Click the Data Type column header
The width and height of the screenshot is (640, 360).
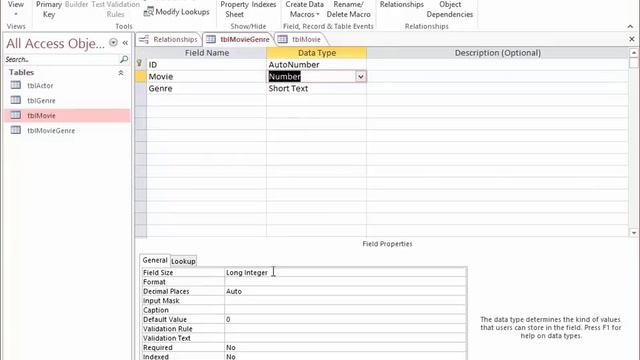click(x=316, y=53)
